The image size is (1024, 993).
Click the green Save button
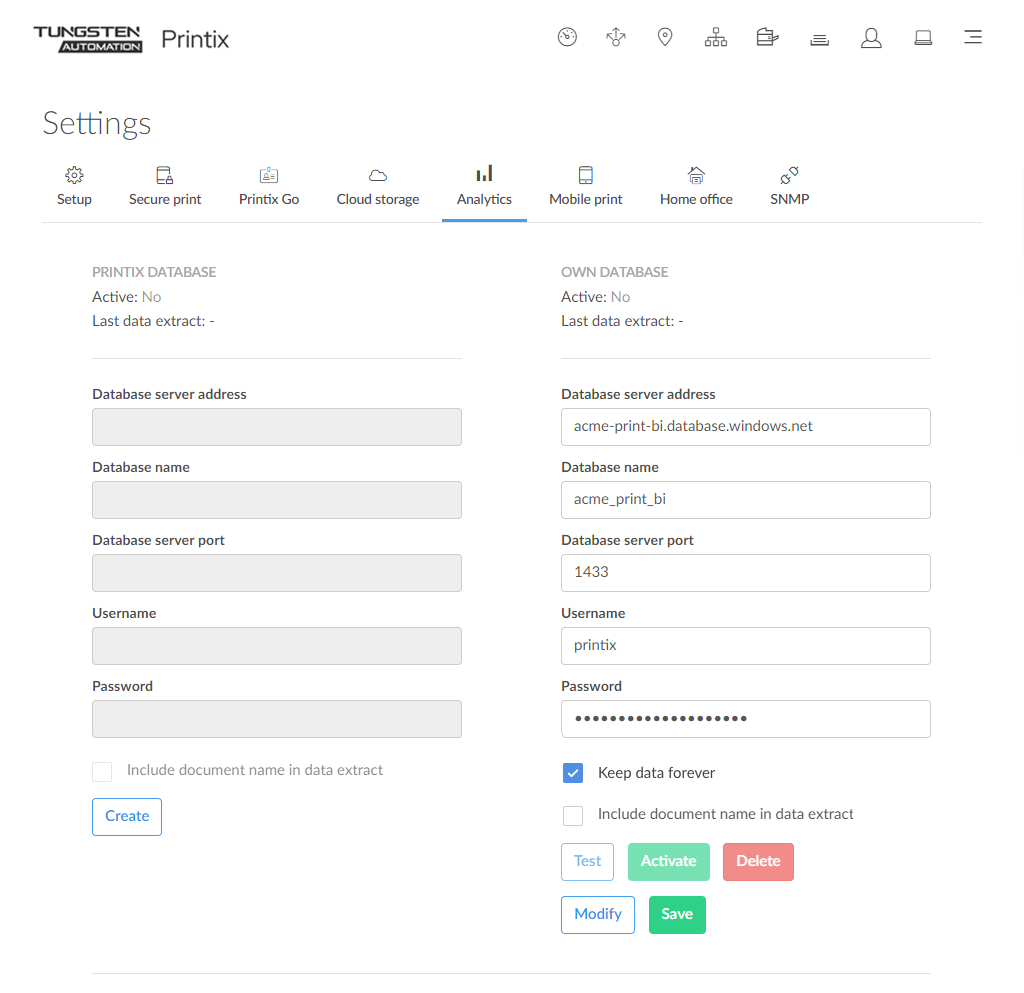[677, 915]
